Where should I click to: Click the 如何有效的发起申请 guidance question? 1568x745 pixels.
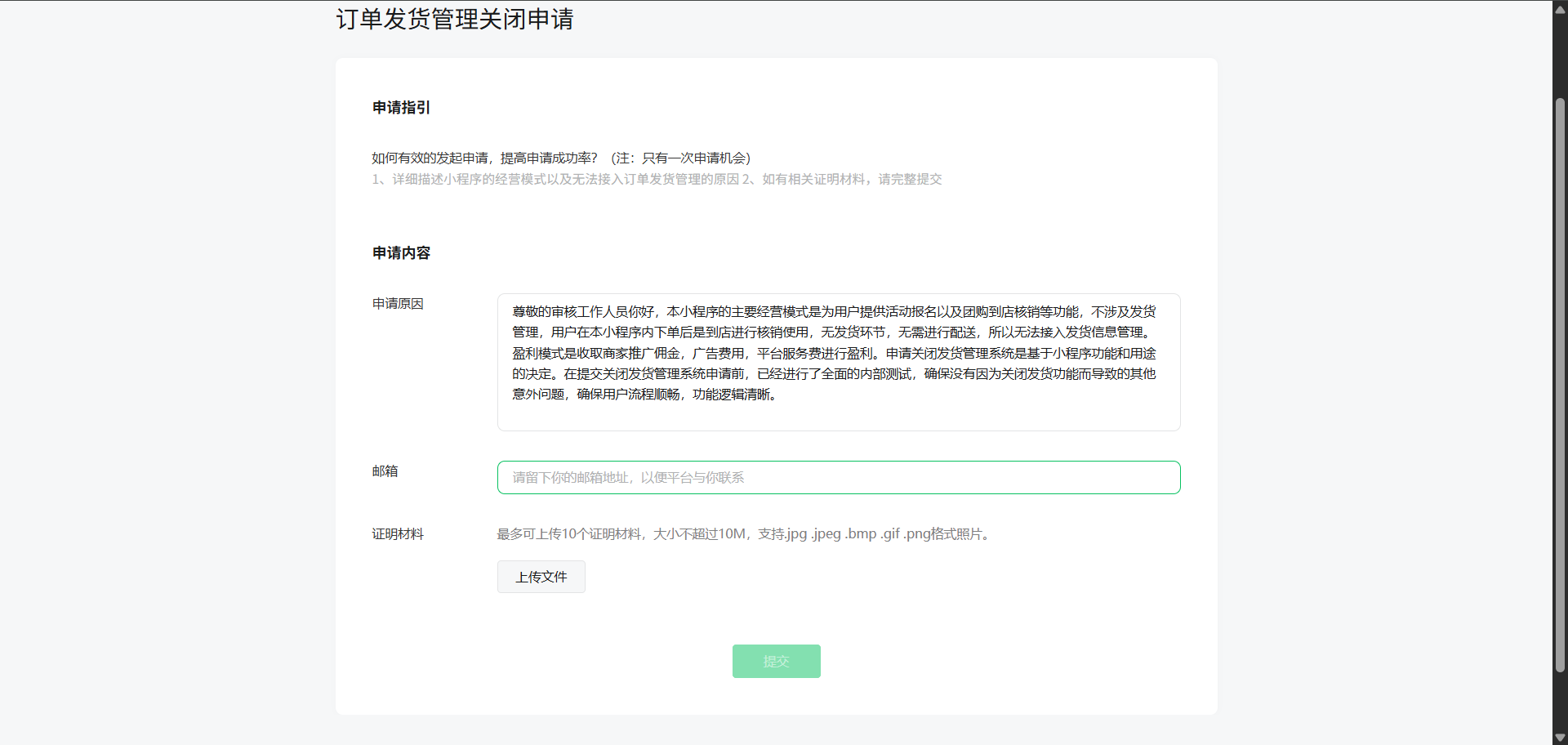pos(484,158)
